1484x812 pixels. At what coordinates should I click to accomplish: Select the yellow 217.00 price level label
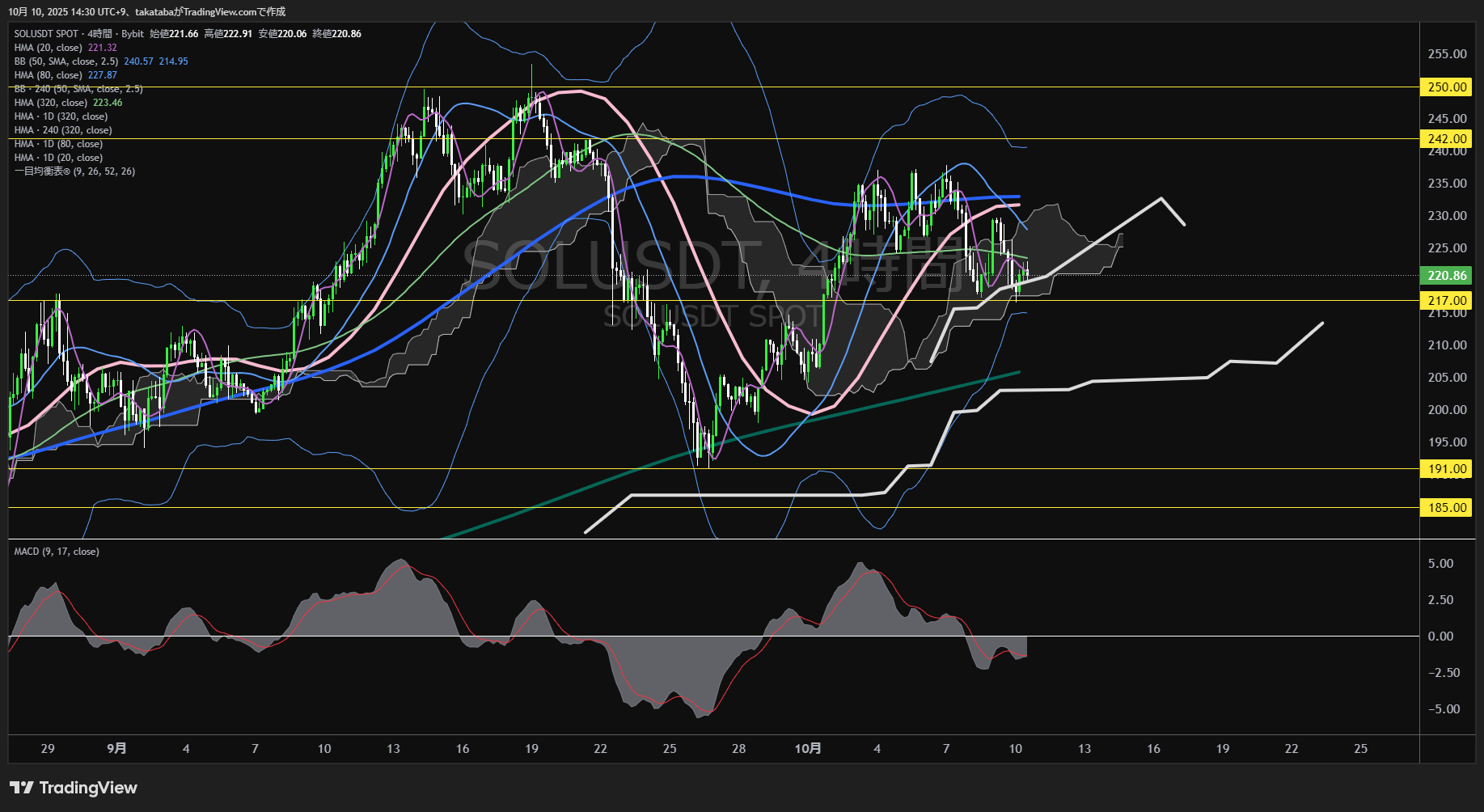coord(1446,301)
